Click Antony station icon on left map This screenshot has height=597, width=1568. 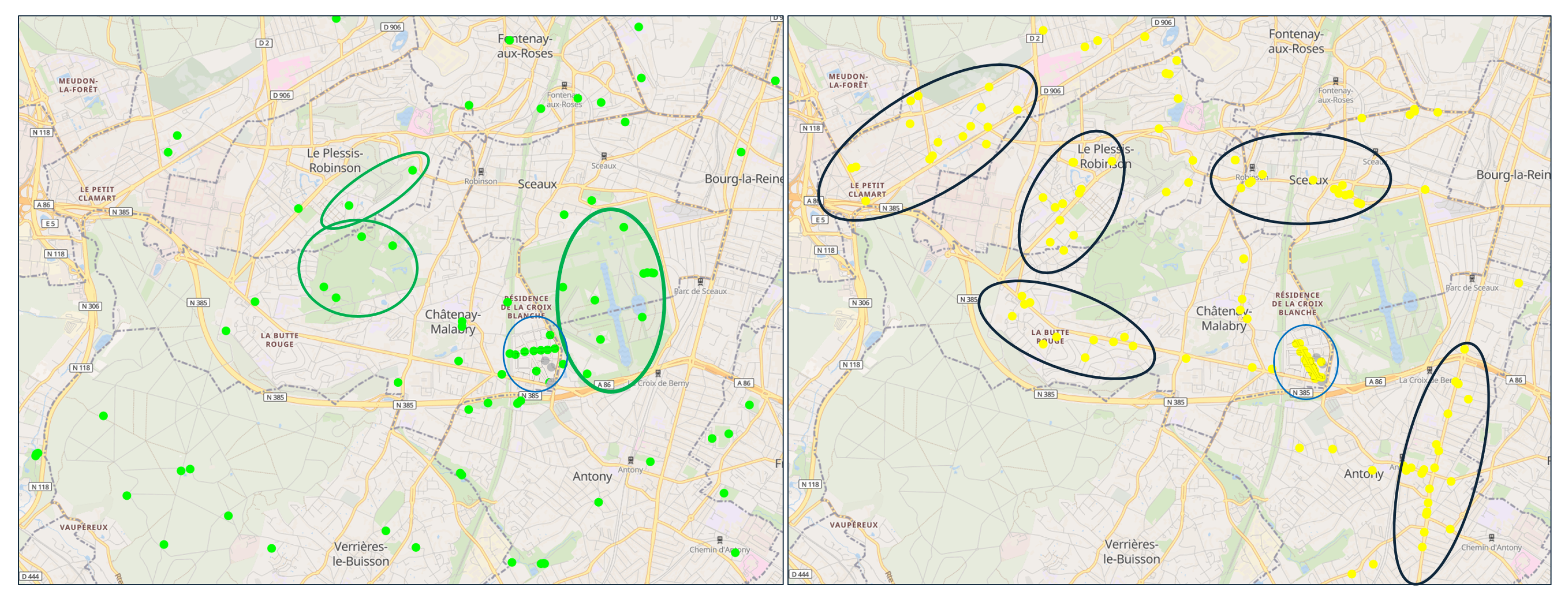point(631,460)
